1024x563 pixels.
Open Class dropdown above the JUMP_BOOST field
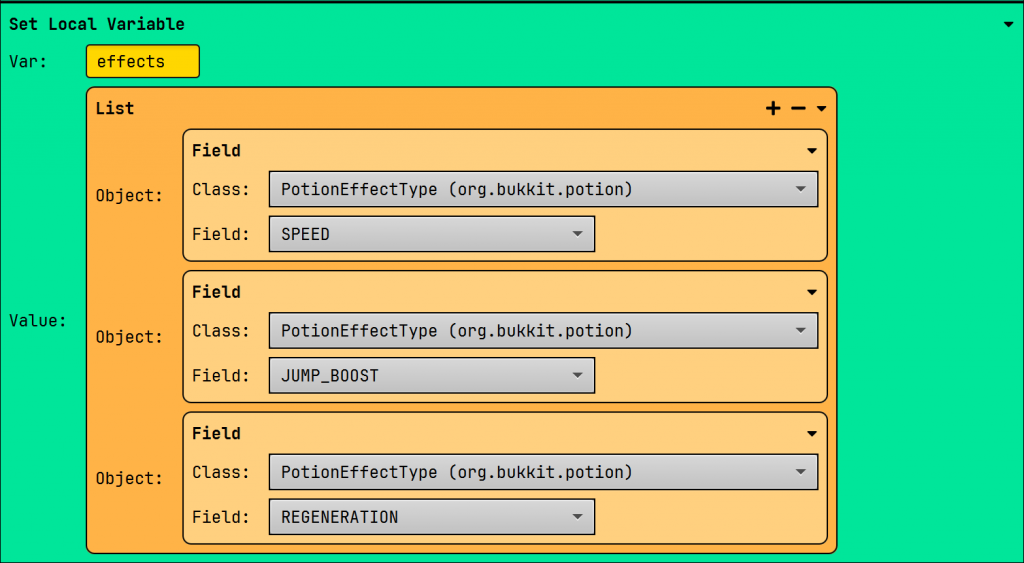543,331
